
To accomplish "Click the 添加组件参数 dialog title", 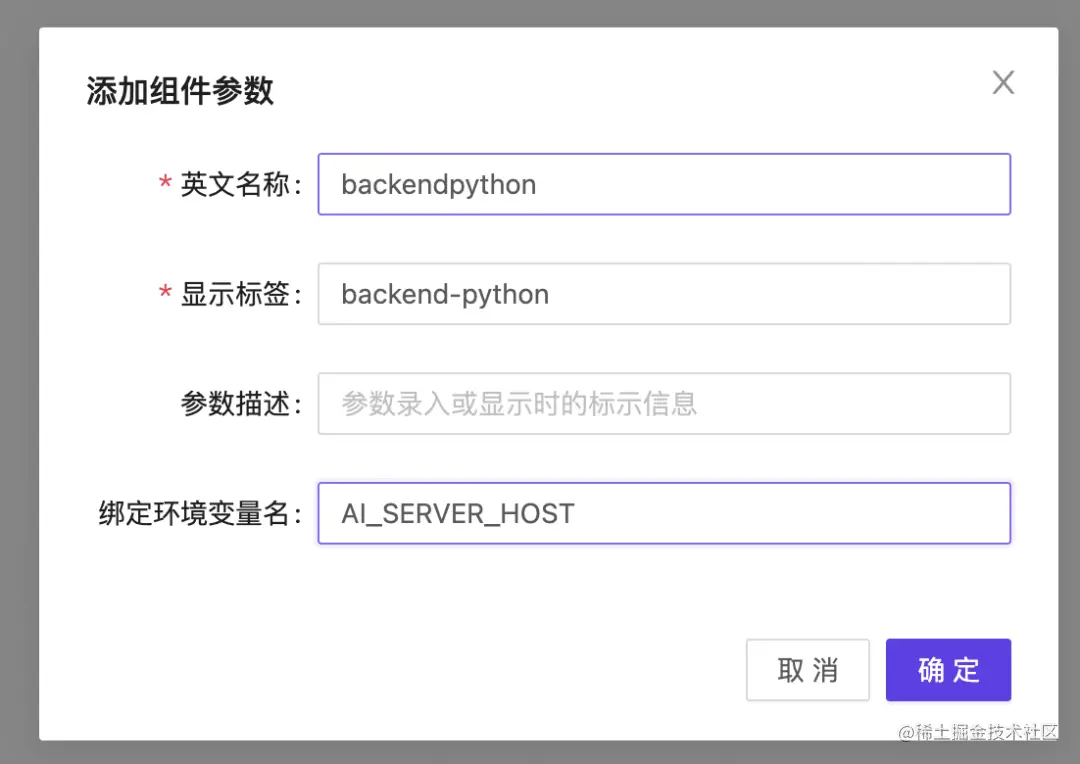I will coord(180,92).
